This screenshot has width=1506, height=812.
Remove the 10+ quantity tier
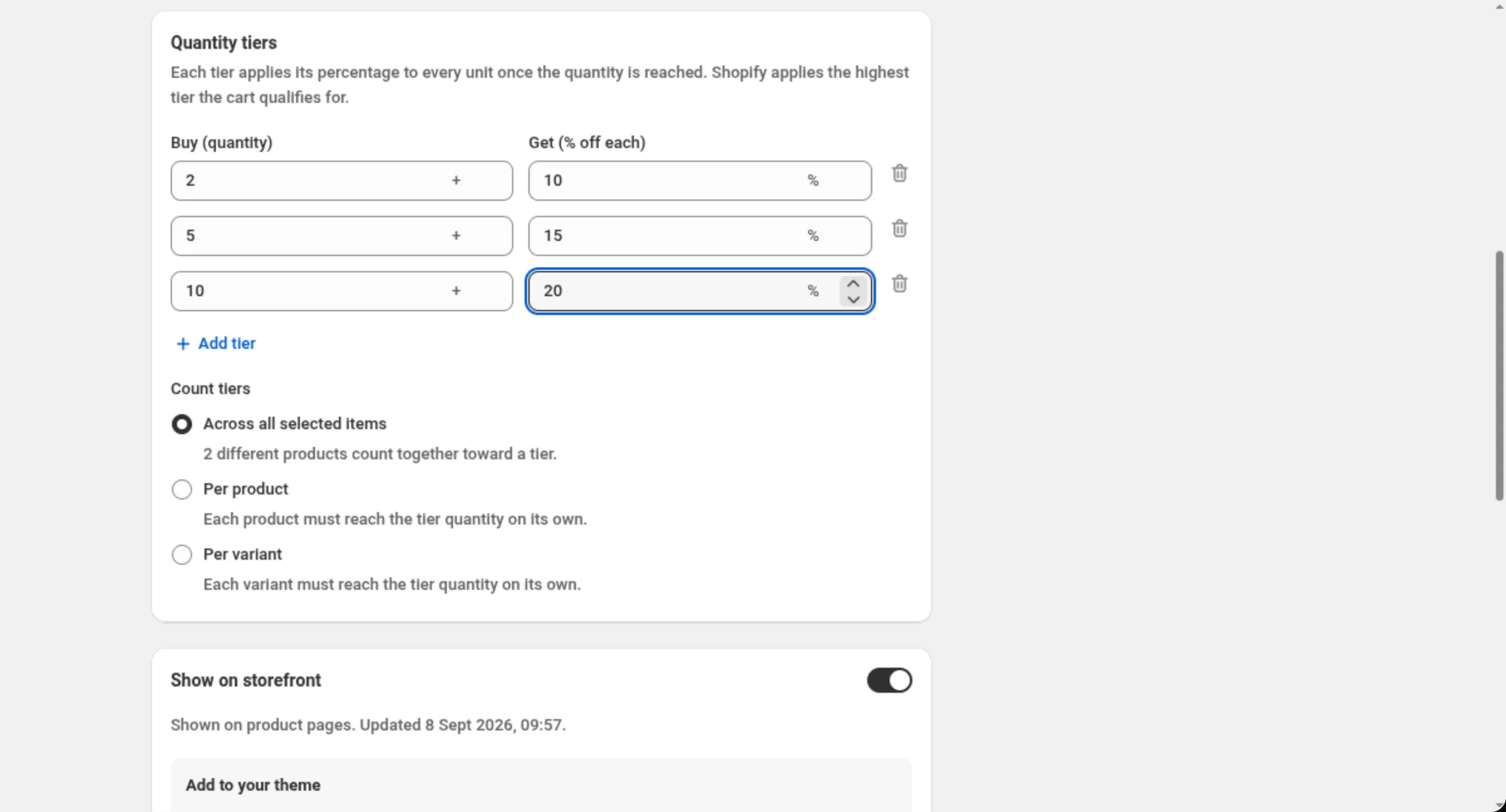click(899, 284)
